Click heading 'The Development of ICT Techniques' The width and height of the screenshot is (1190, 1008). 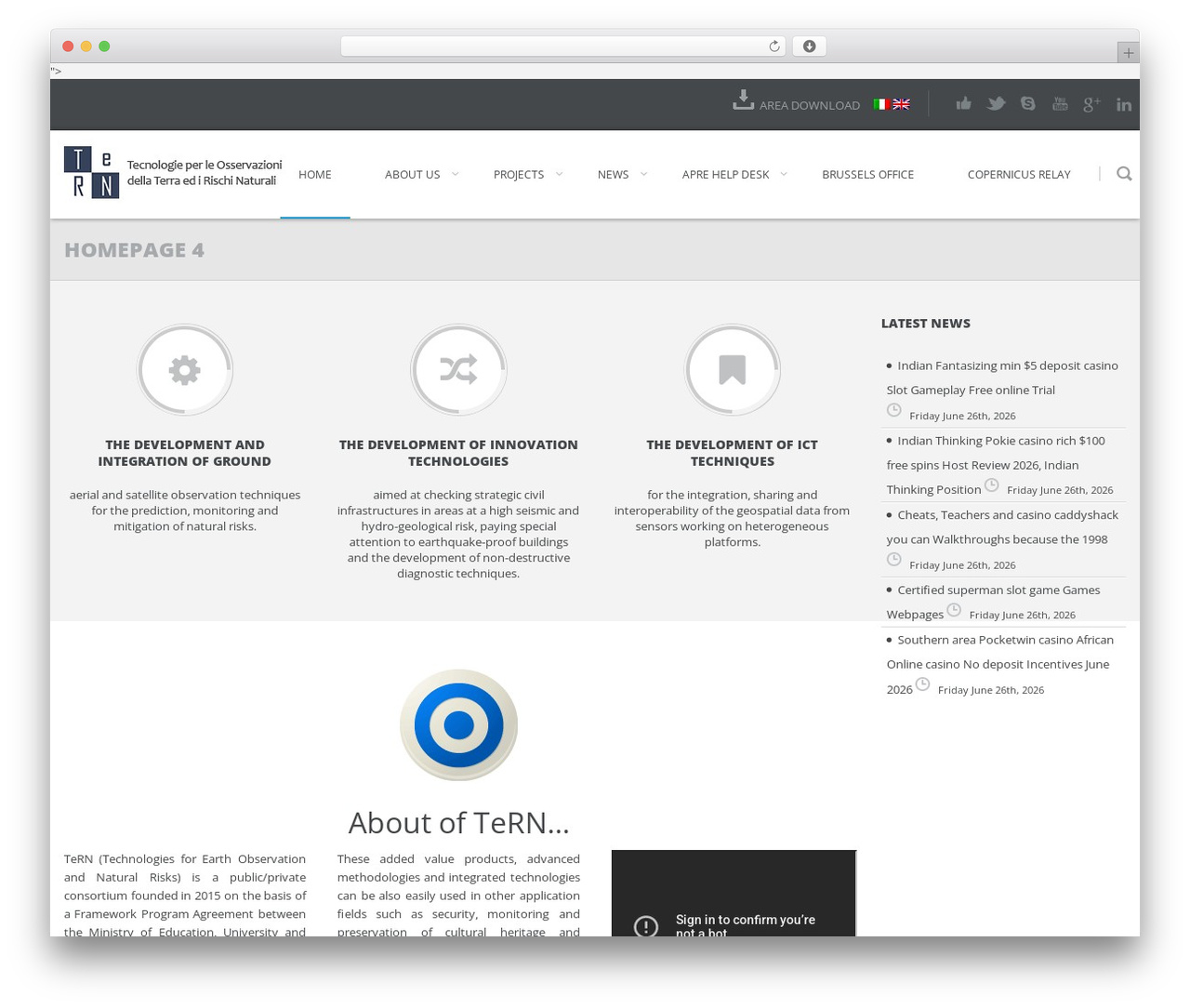(x=733, y=453)
